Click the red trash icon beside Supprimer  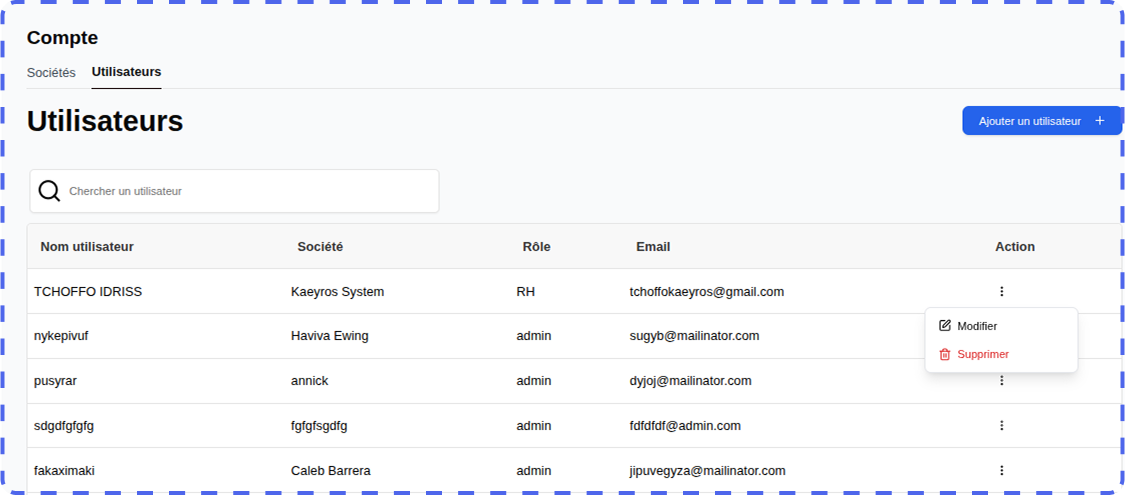tap(945, 354)
